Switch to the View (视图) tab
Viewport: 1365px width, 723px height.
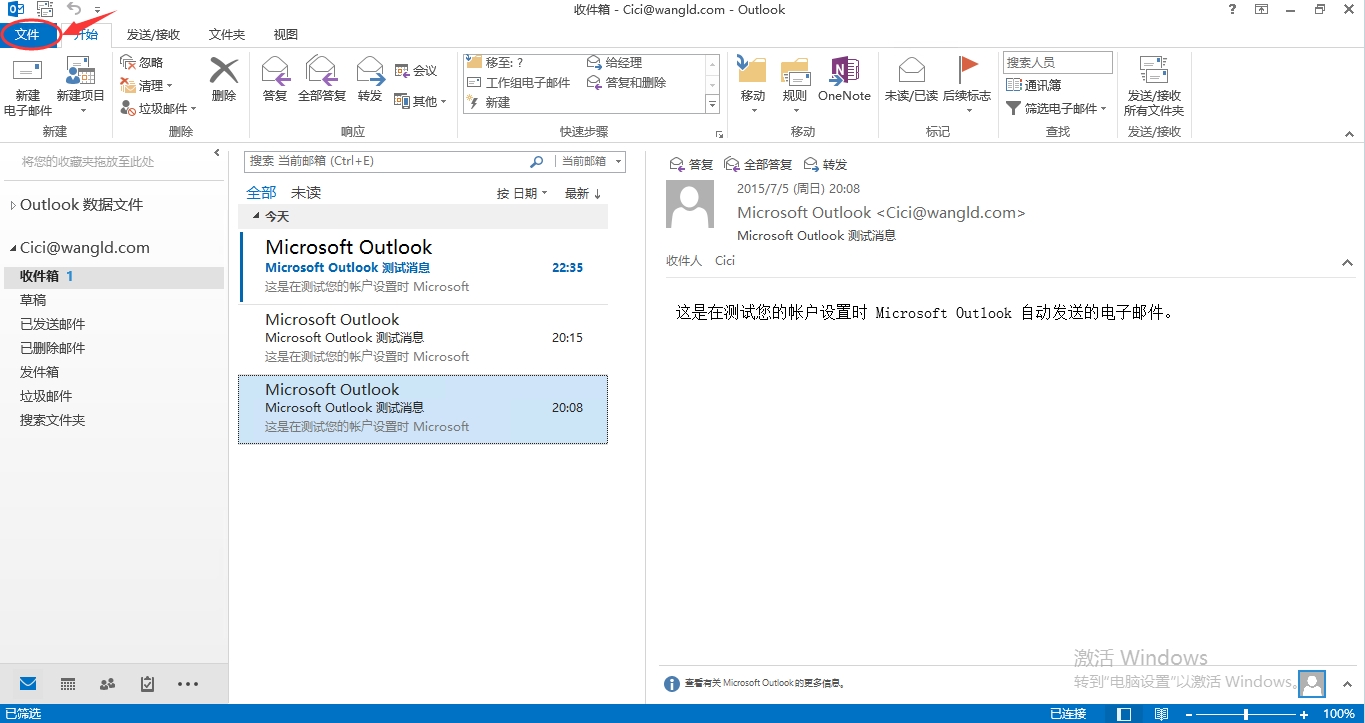(x=286, y=34)
